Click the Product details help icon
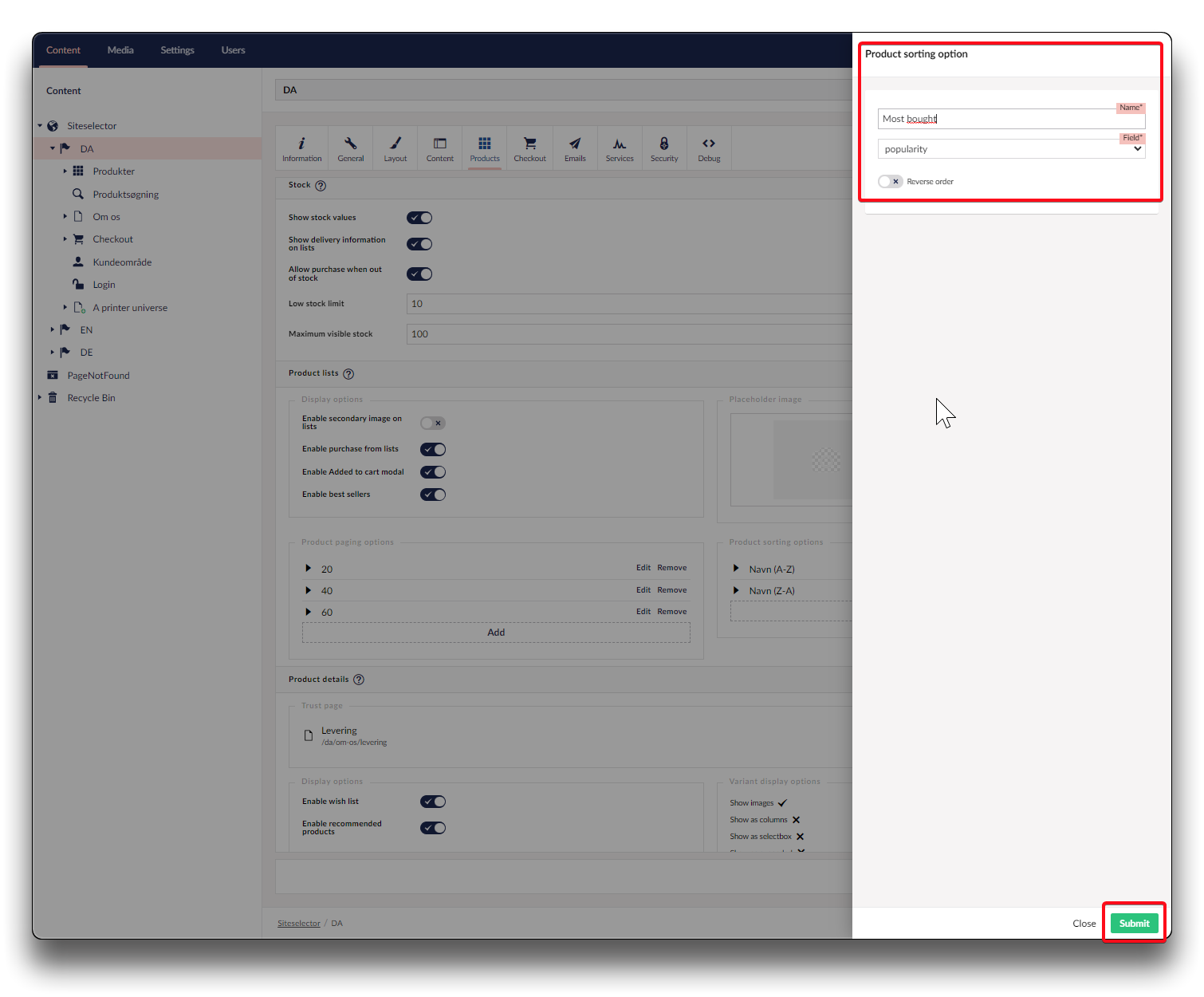Screen dimensions: 1204x997 point(359,680)
